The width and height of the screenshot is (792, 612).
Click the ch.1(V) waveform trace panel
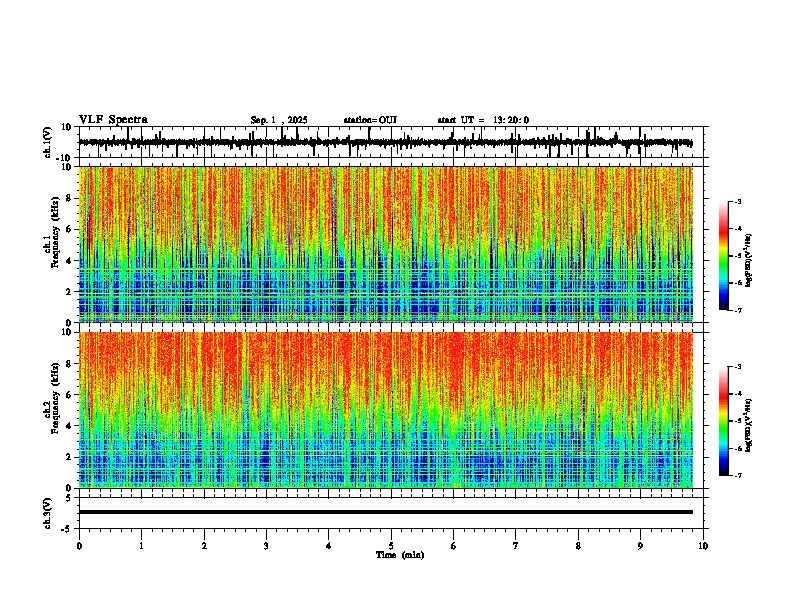391,142
